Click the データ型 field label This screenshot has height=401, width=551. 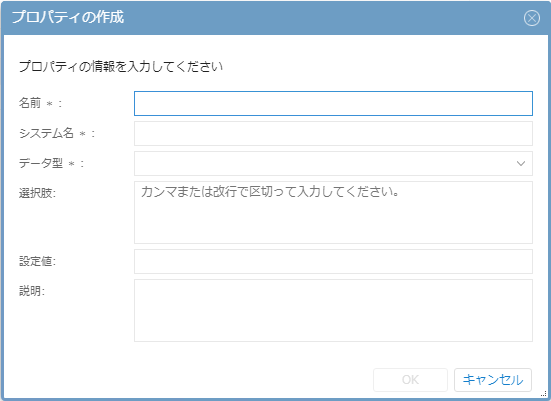(41, 163)
